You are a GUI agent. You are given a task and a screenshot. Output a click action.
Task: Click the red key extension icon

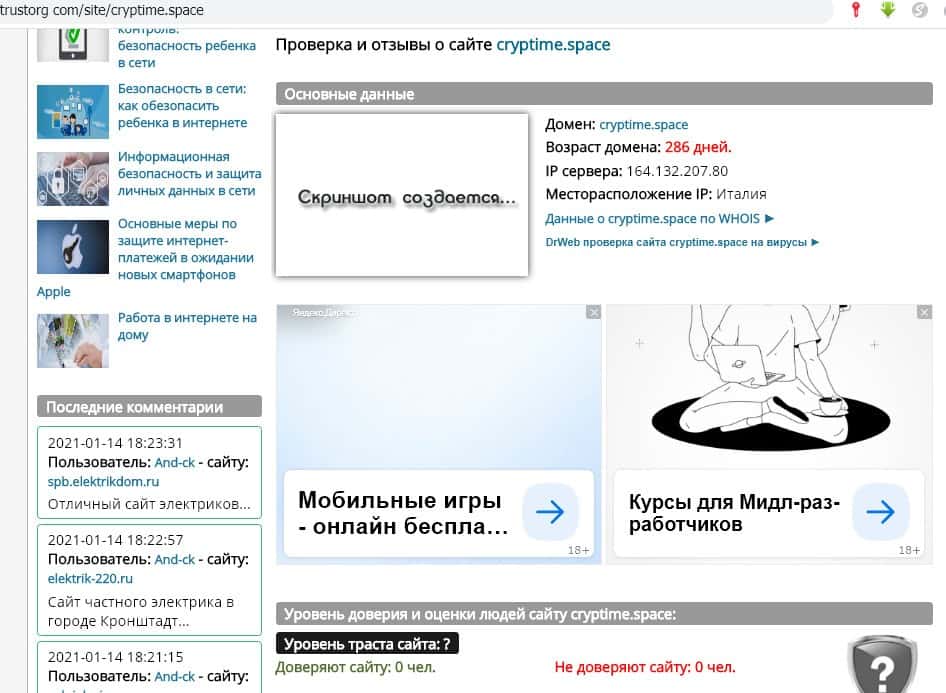pos(856,10)
